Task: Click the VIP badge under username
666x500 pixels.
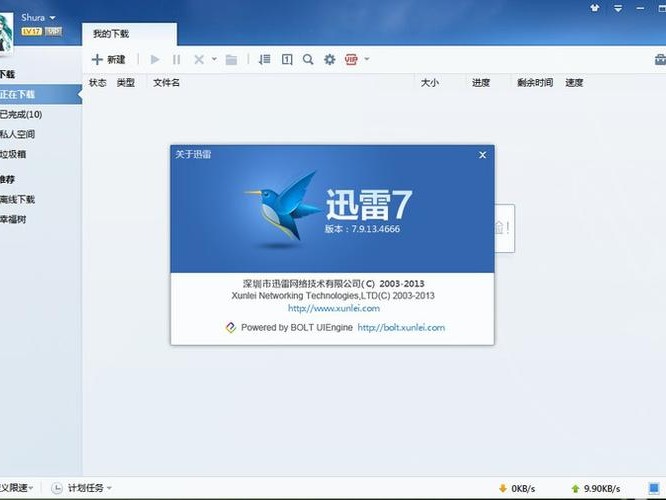Action: point(53,31)
